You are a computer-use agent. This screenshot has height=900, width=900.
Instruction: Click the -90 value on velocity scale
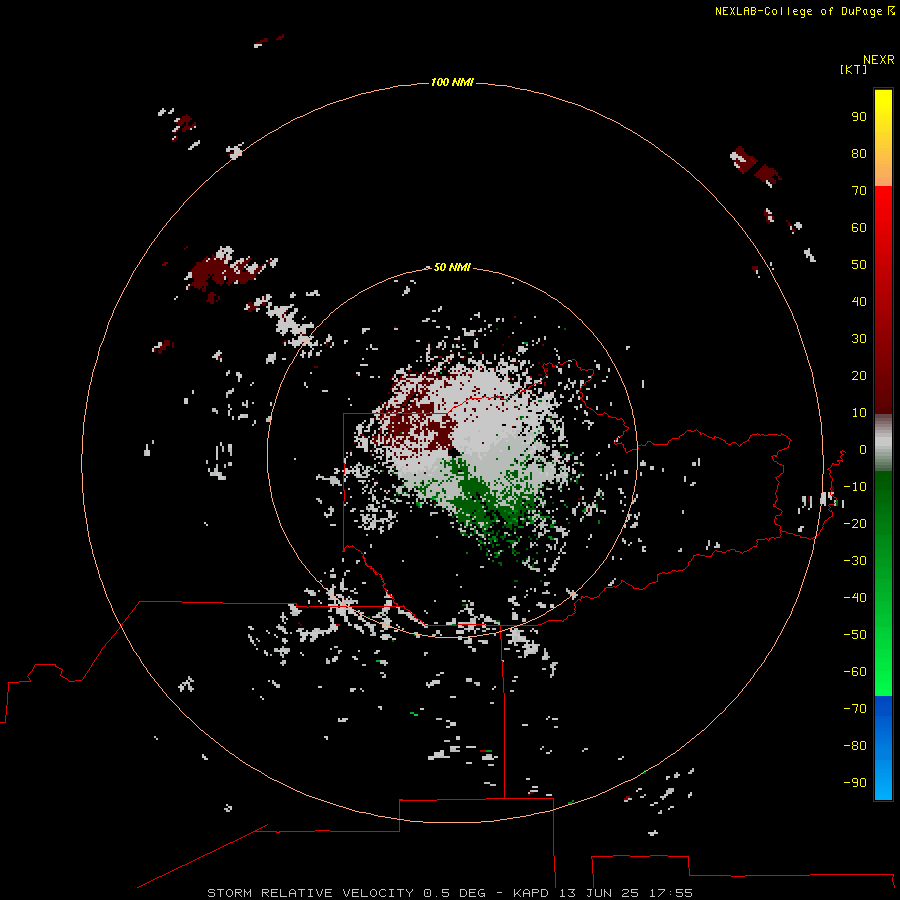[x=855, y=783]
